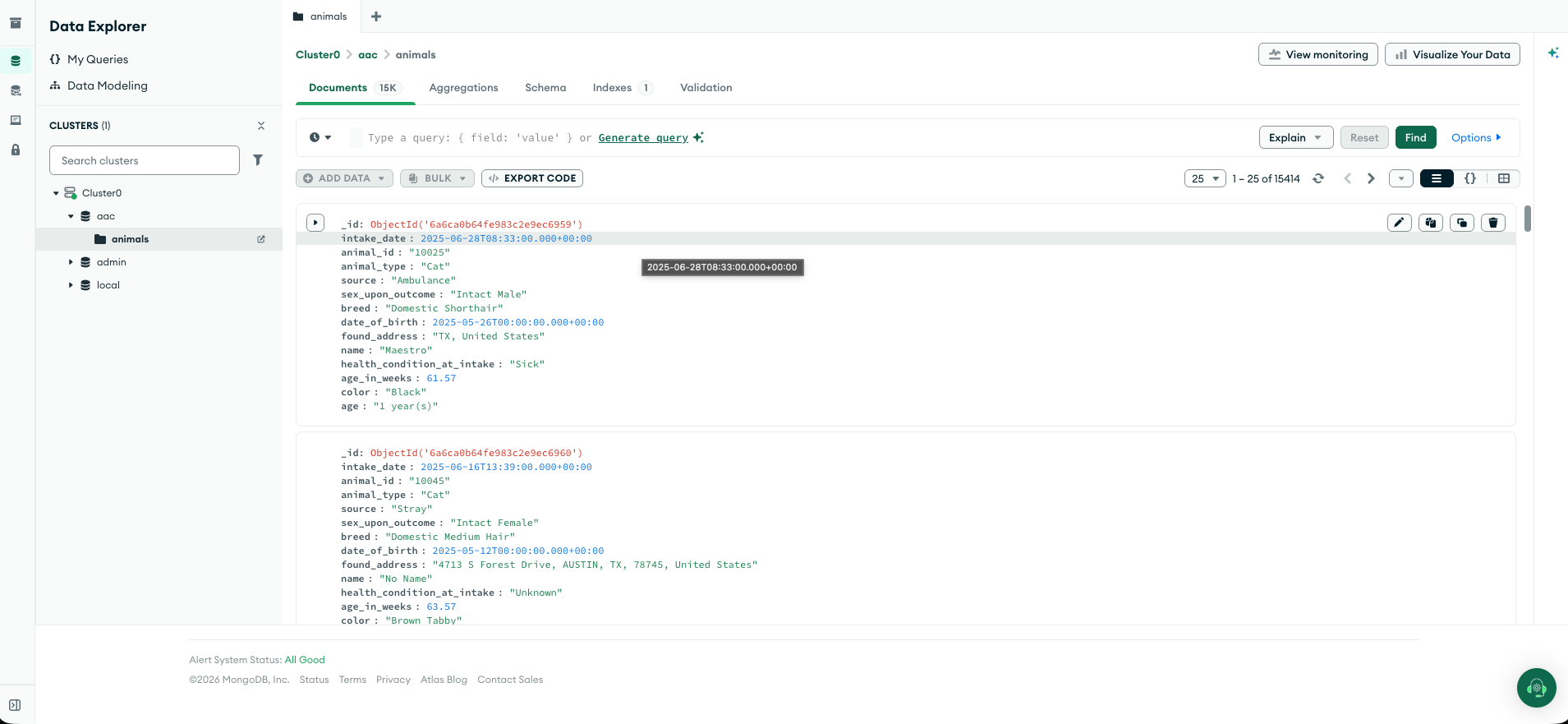Expand the admin database node
1568x724 pixels.
pyautogui.click(x=71, y=262)
